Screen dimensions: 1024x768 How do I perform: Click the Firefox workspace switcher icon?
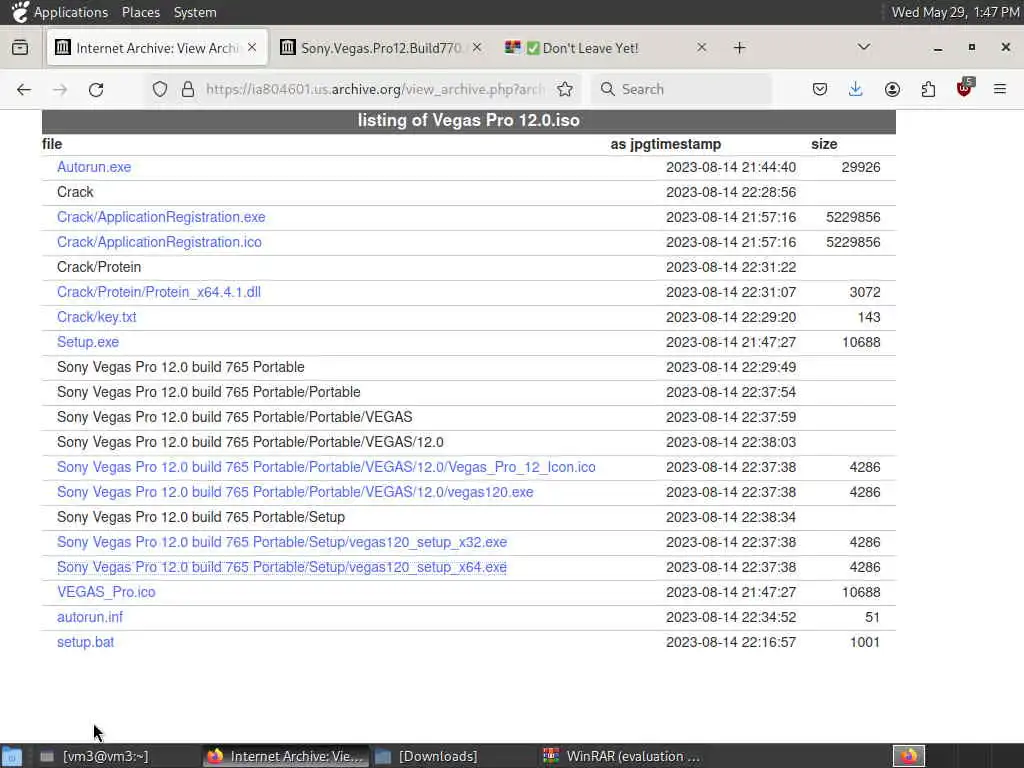click(x=908, y=756)
